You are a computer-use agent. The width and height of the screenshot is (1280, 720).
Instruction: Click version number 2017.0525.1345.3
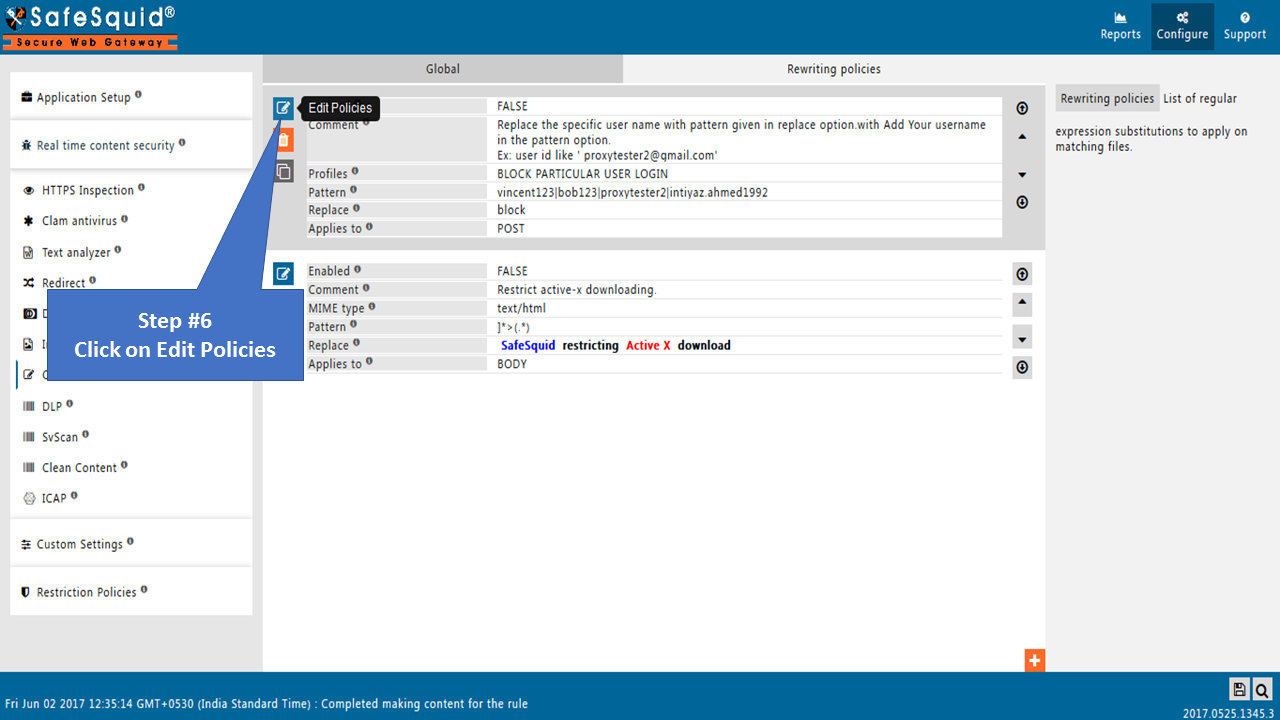[1228, 713]
